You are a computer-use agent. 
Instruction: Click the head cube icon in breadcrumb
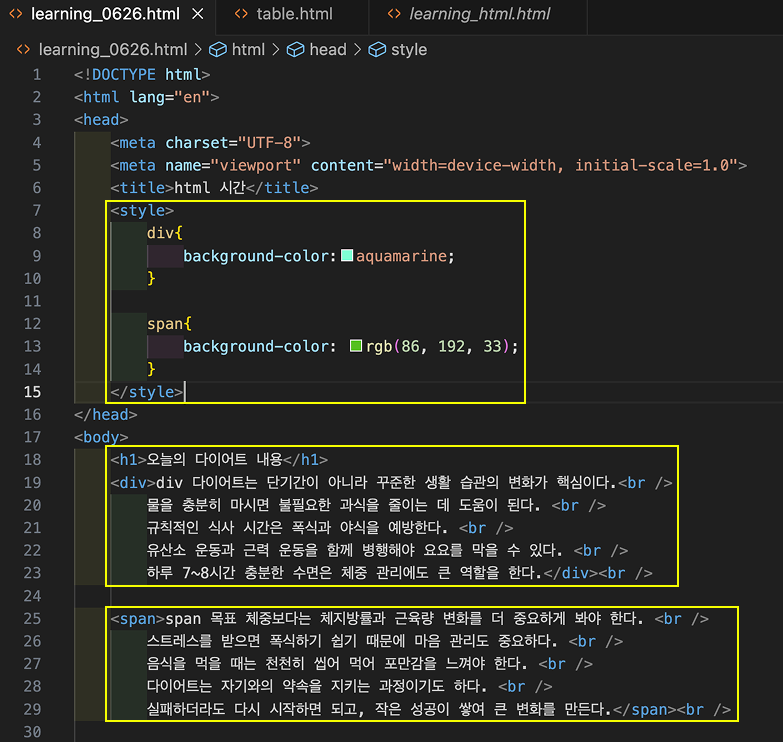click(295, 49)
